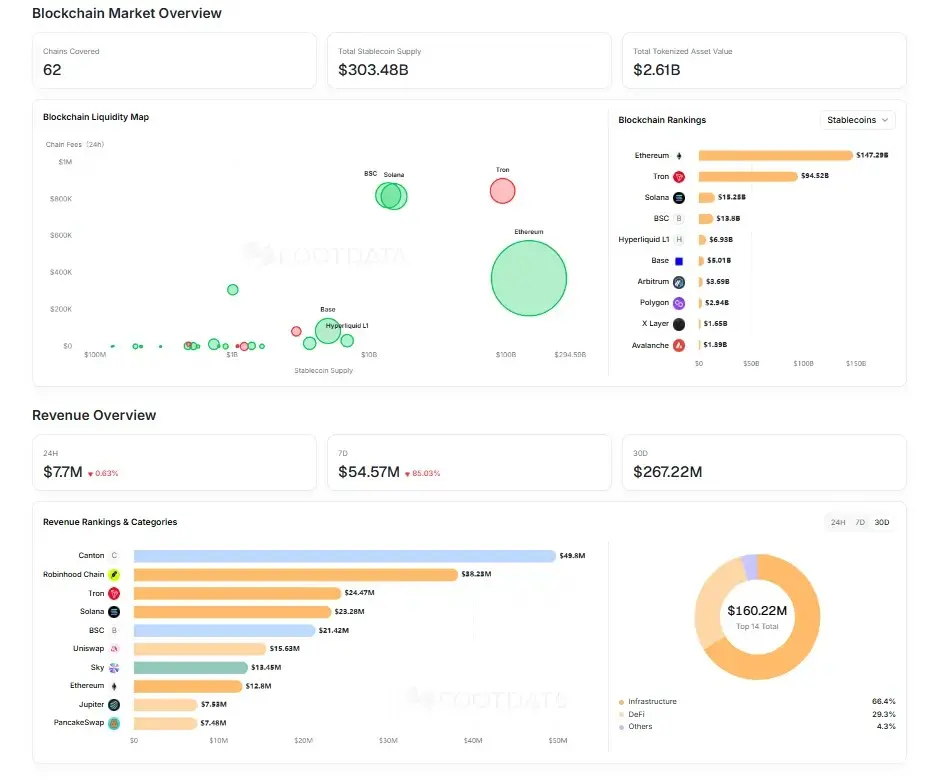This screenshot has width=934, height=781.
Task: Click the $160.22M donut chart center total
Action: 757,611
